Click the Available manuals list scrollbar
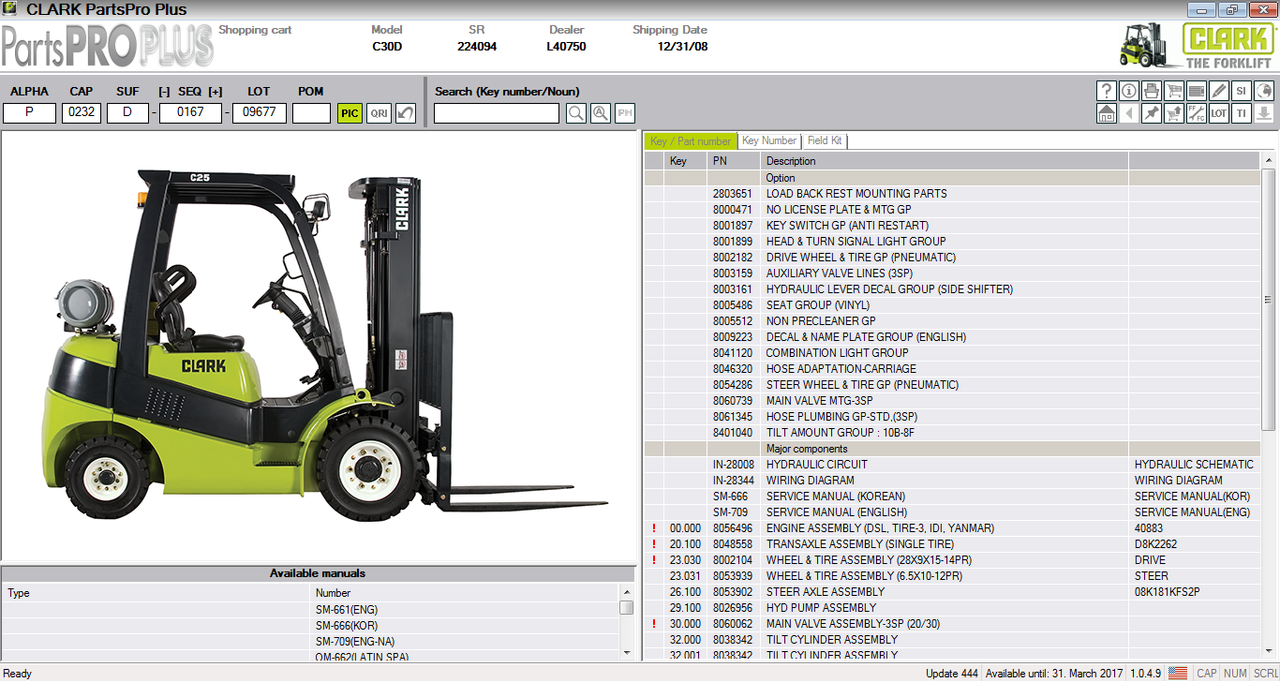This screenshot has width=1280, height=681. coord(626,622)
